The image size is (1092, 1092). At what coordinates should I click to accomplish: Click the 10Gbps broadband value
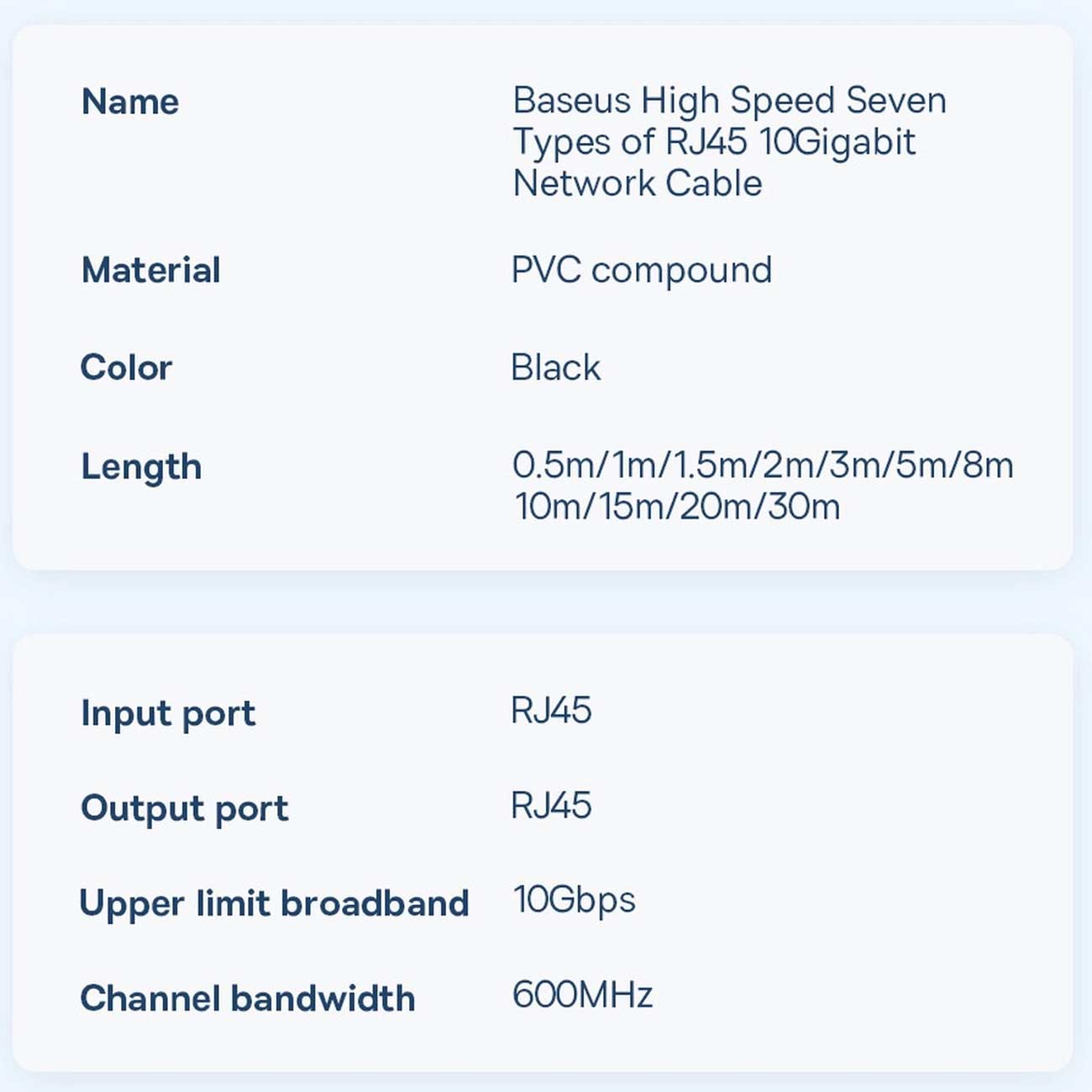coord(575,900)
